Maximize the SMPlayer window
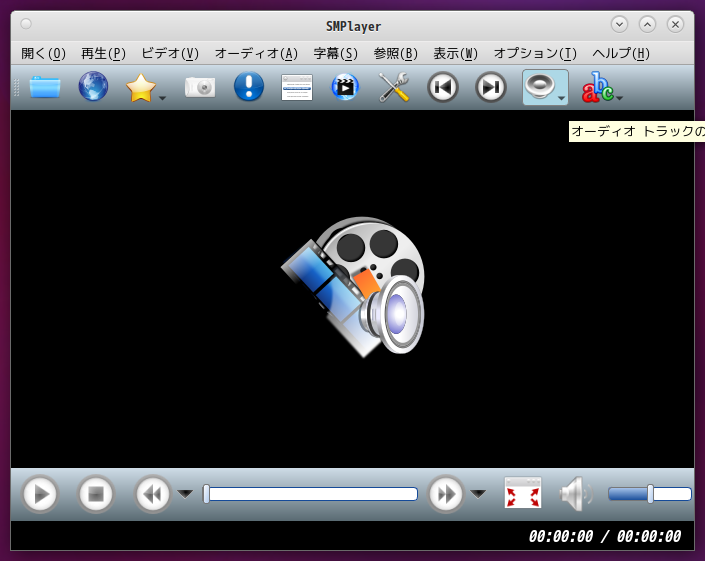The height and width of the screenshot is (561, 705). (x=647, y=24)
